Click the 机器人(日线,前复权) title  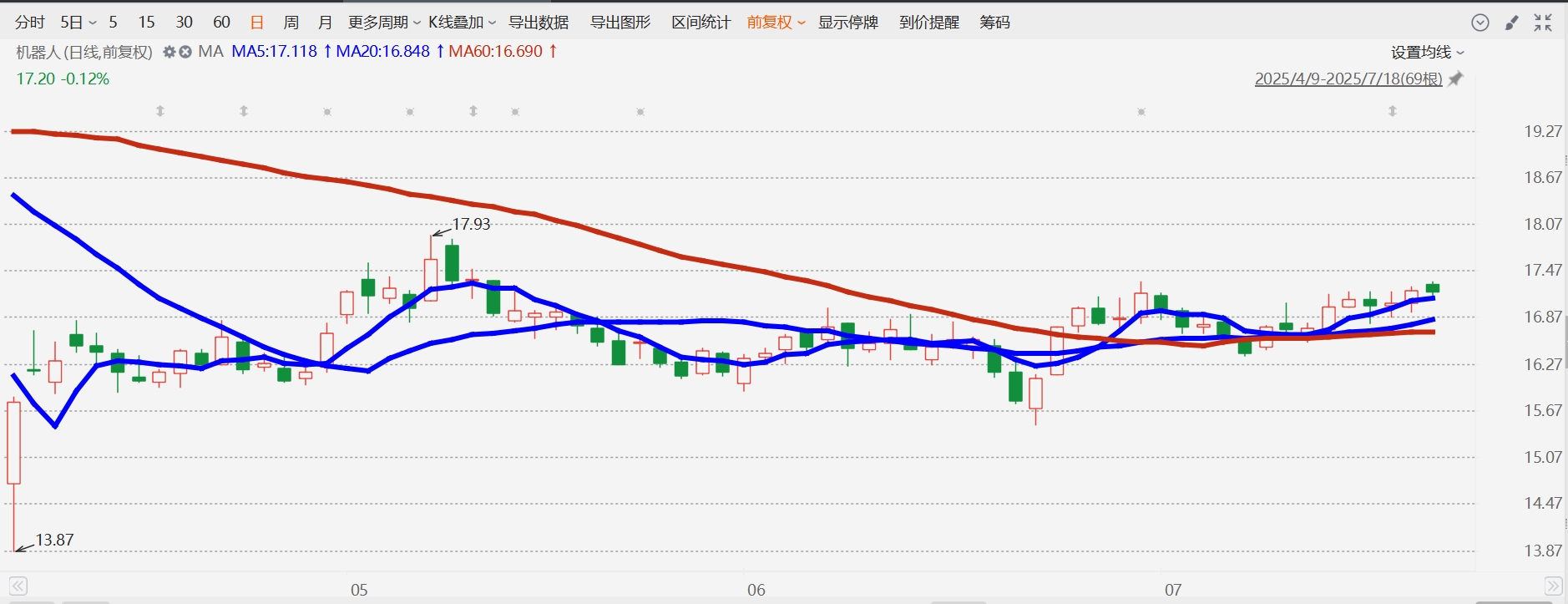(84, 52)
